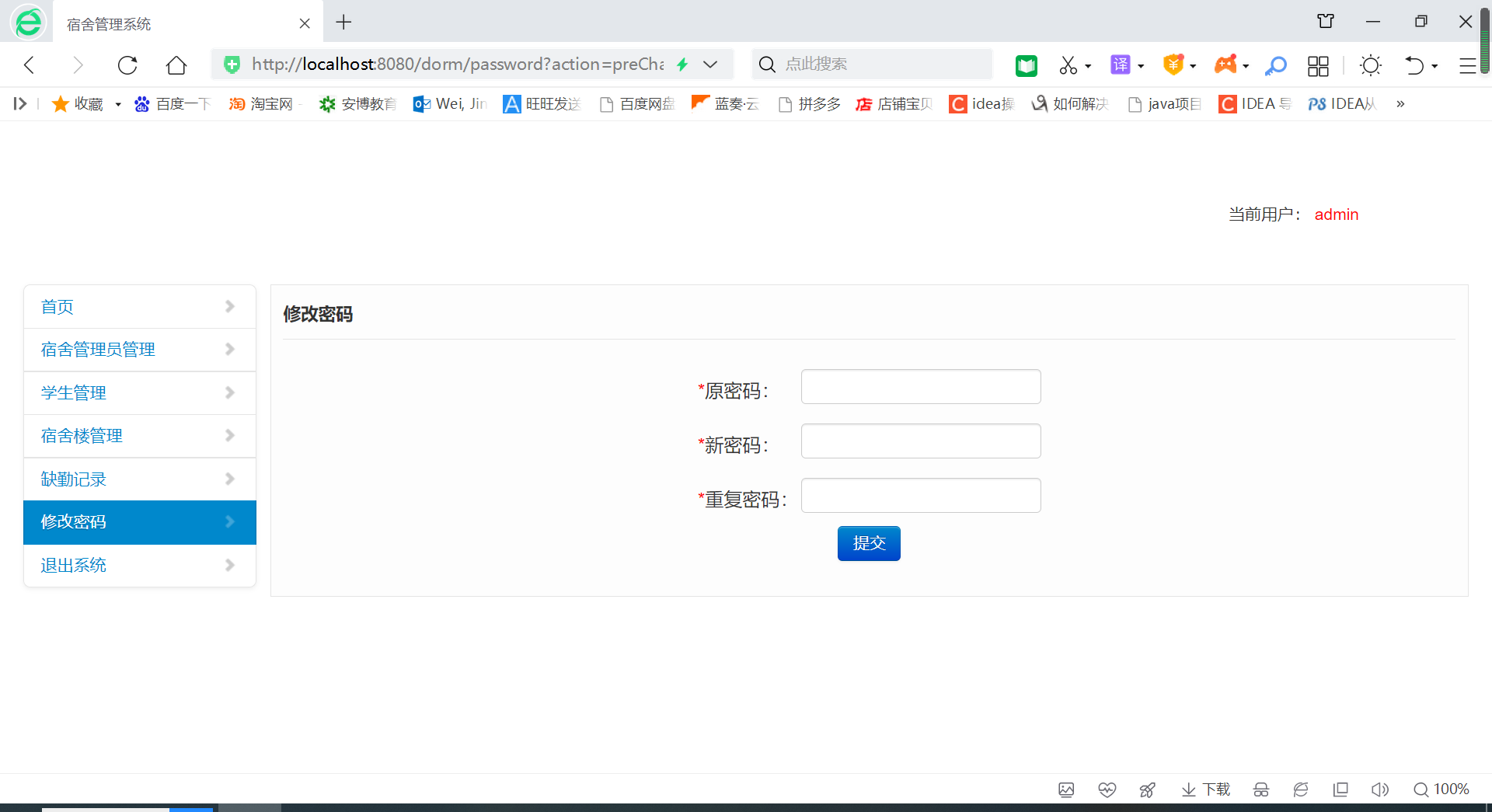The width and height of the screenshot is (1492, 812).
Task: Open the 安博教育 bookmark
Action: point(357,103)
